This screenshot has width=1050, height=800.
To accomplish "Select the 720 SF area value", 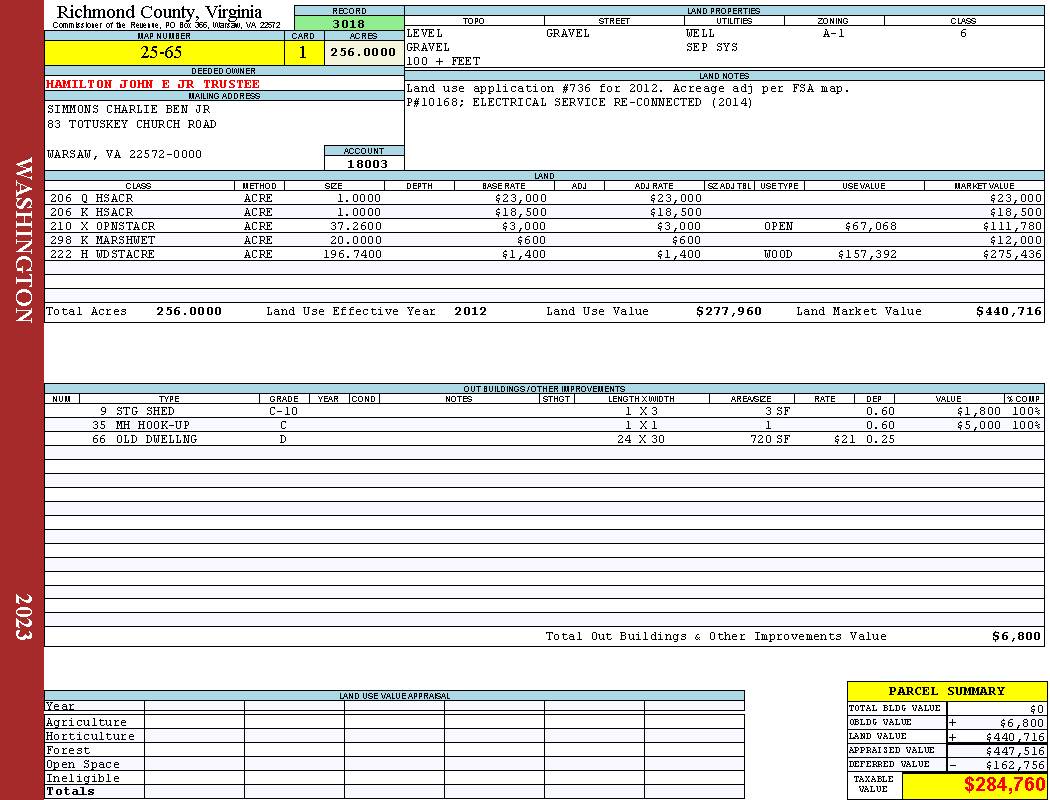I will tap(769, 440).
